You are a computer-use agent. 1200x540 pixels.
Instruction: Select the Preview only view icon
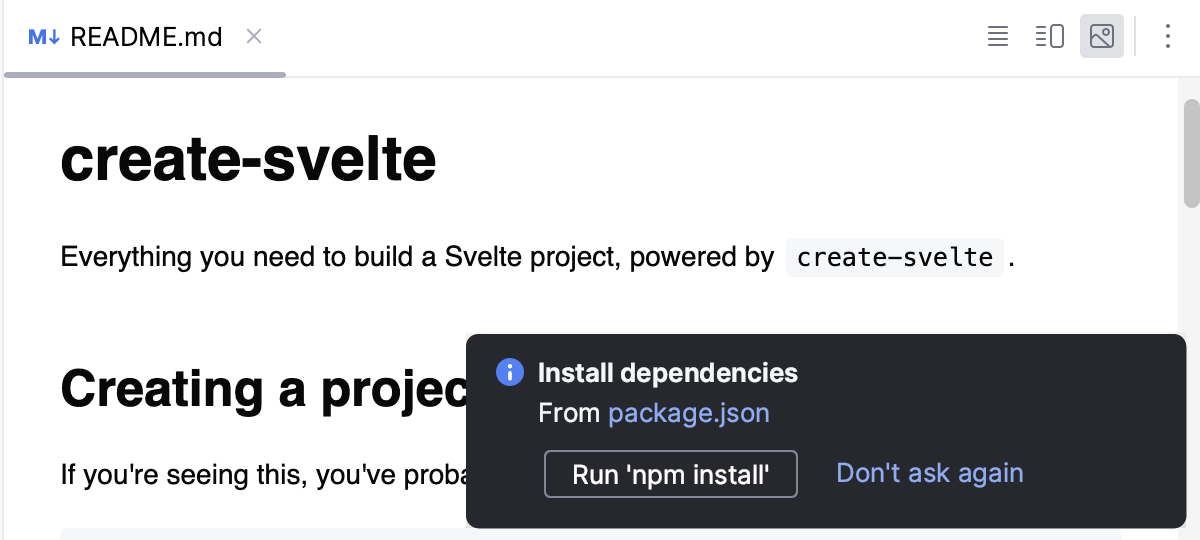pyautogui.click(x=1101, y=37)
